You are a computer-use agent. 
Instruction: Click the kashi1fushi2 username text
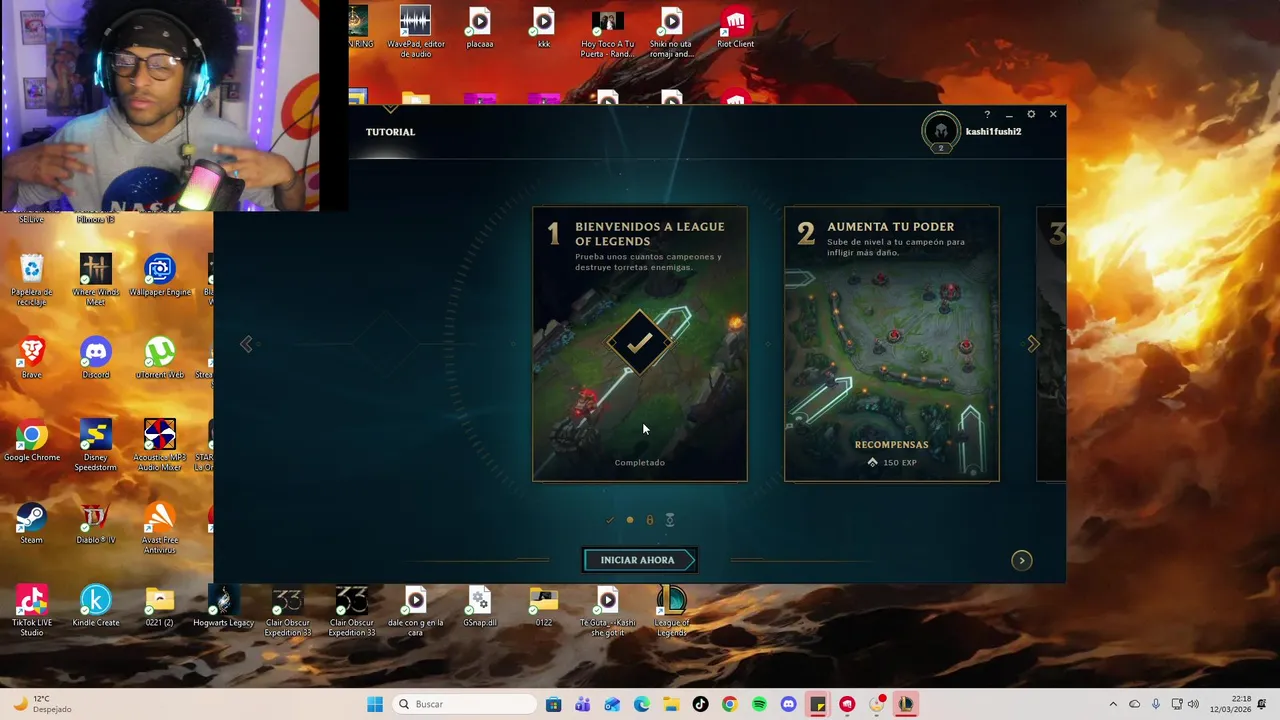993,132
